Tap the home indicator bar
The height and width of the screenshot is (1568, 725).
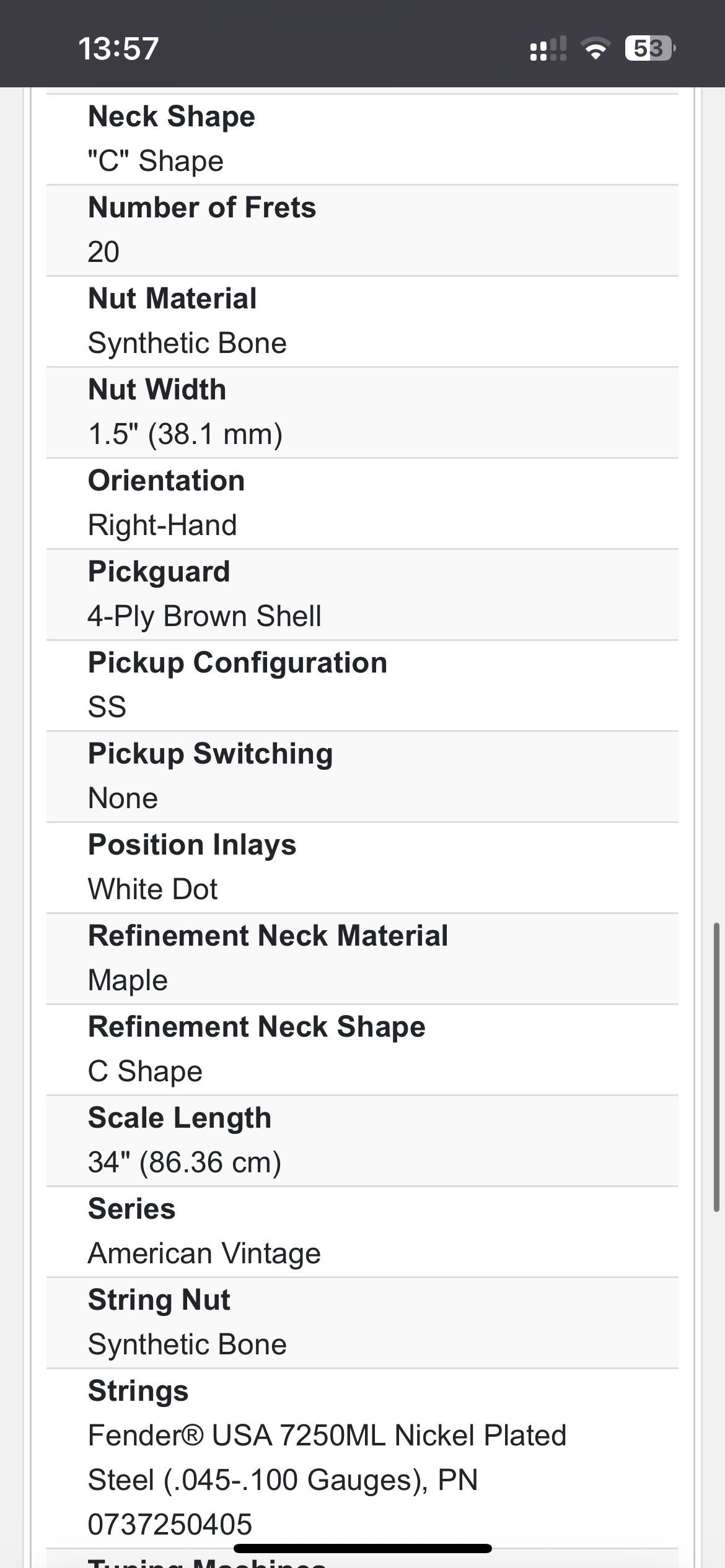(362, 1548)
